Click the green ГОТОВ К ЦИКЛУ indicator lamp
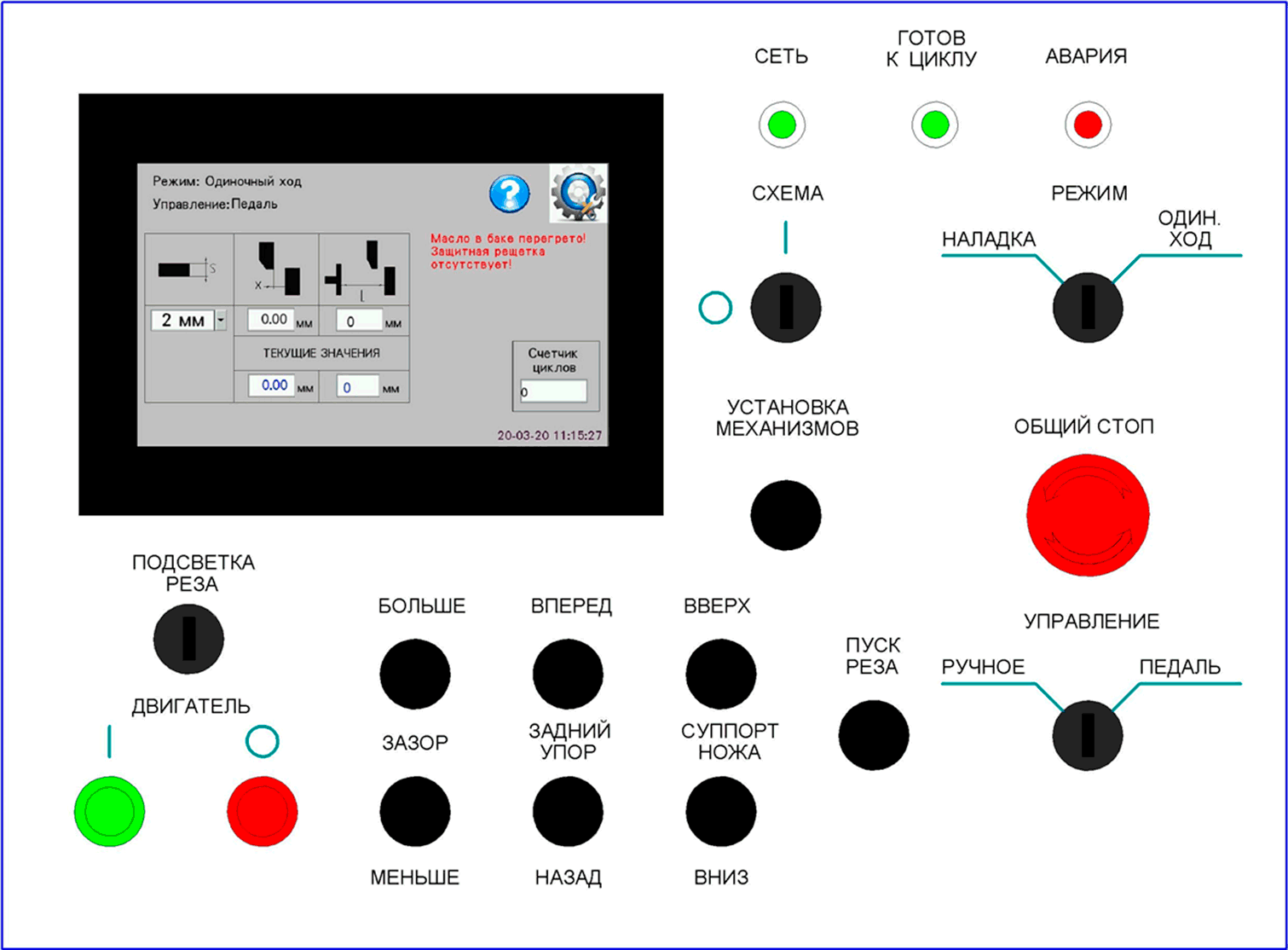 [934, 125]
